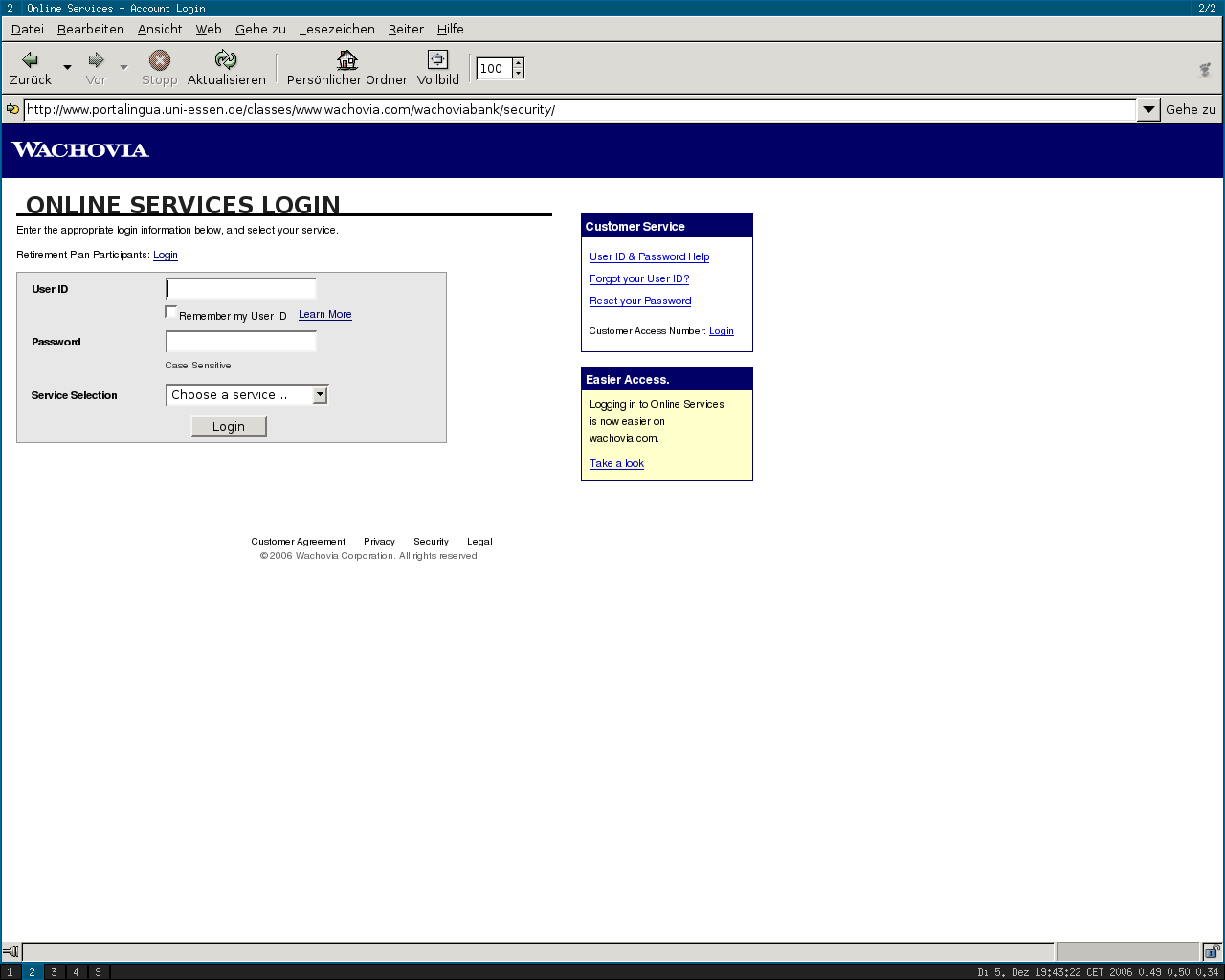Click the zoom value field showing 100
1225x980 pixels.
click(494, 68)
